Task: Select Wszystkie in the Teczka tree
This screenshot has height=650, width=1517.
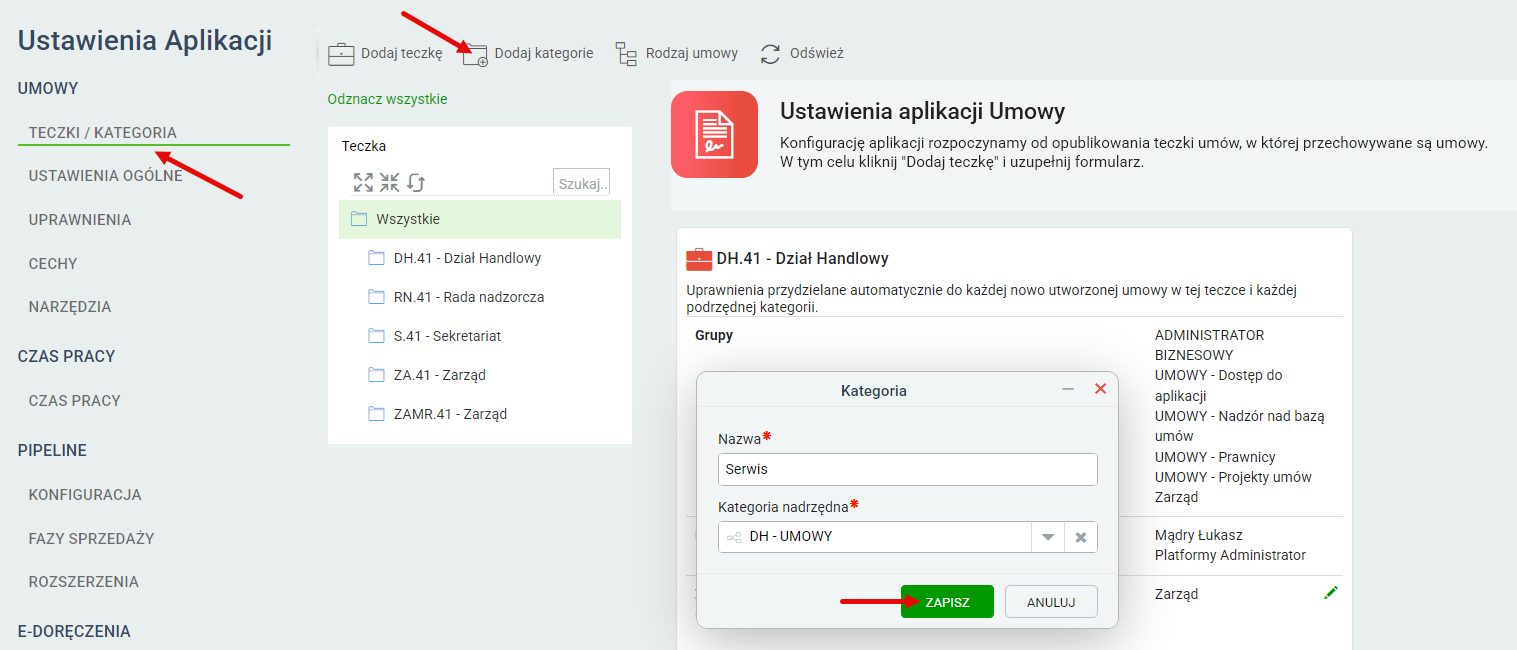Action: 480,219
